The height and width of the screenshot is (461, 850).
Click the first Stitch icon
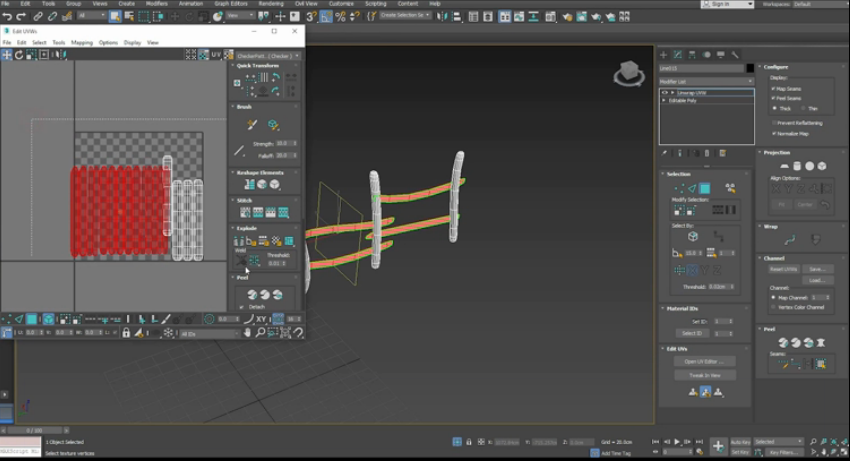pos(245,213)
